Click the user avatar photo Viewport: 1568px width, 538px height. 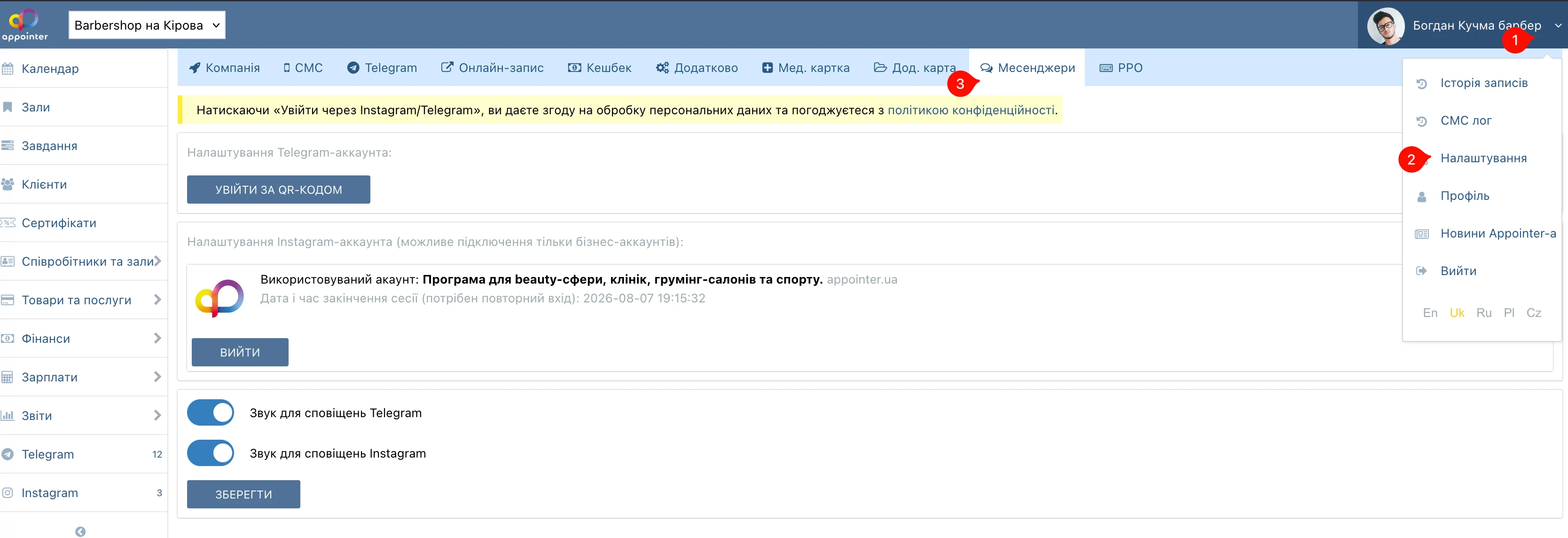pos(1385,25)
